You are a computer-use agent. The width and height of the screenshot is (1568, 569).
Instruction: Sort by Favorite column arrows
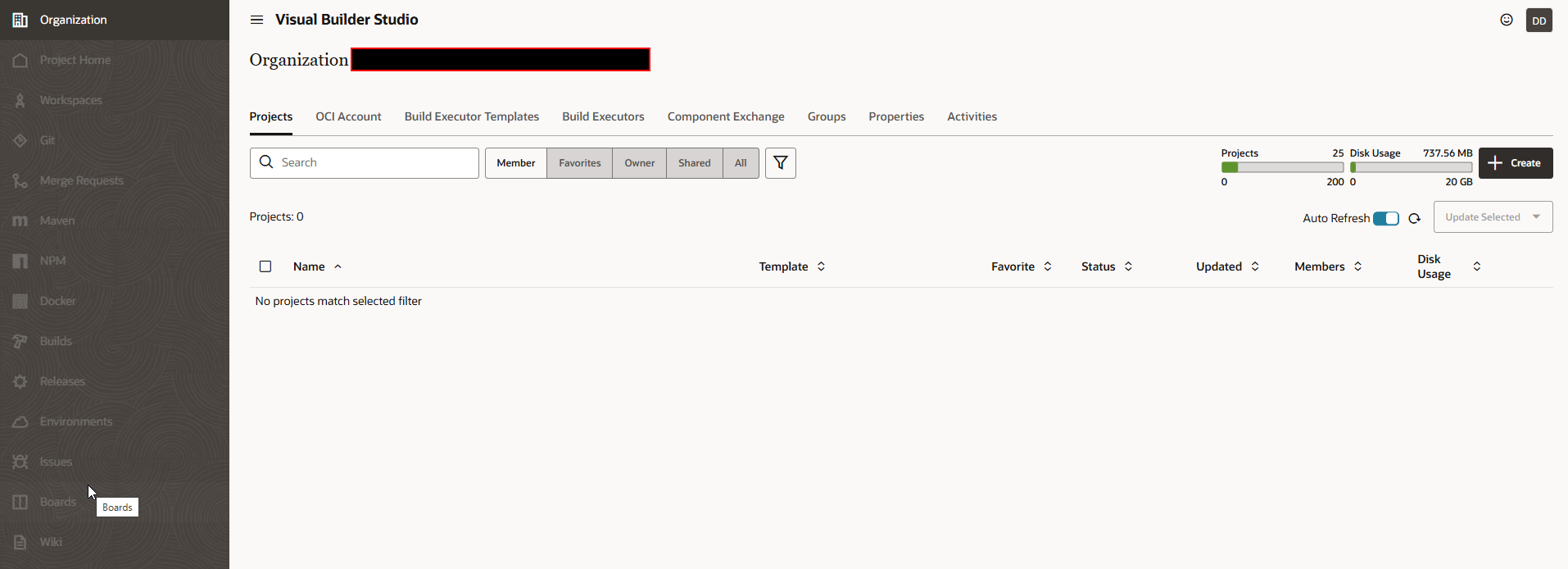click(1048, 266)
